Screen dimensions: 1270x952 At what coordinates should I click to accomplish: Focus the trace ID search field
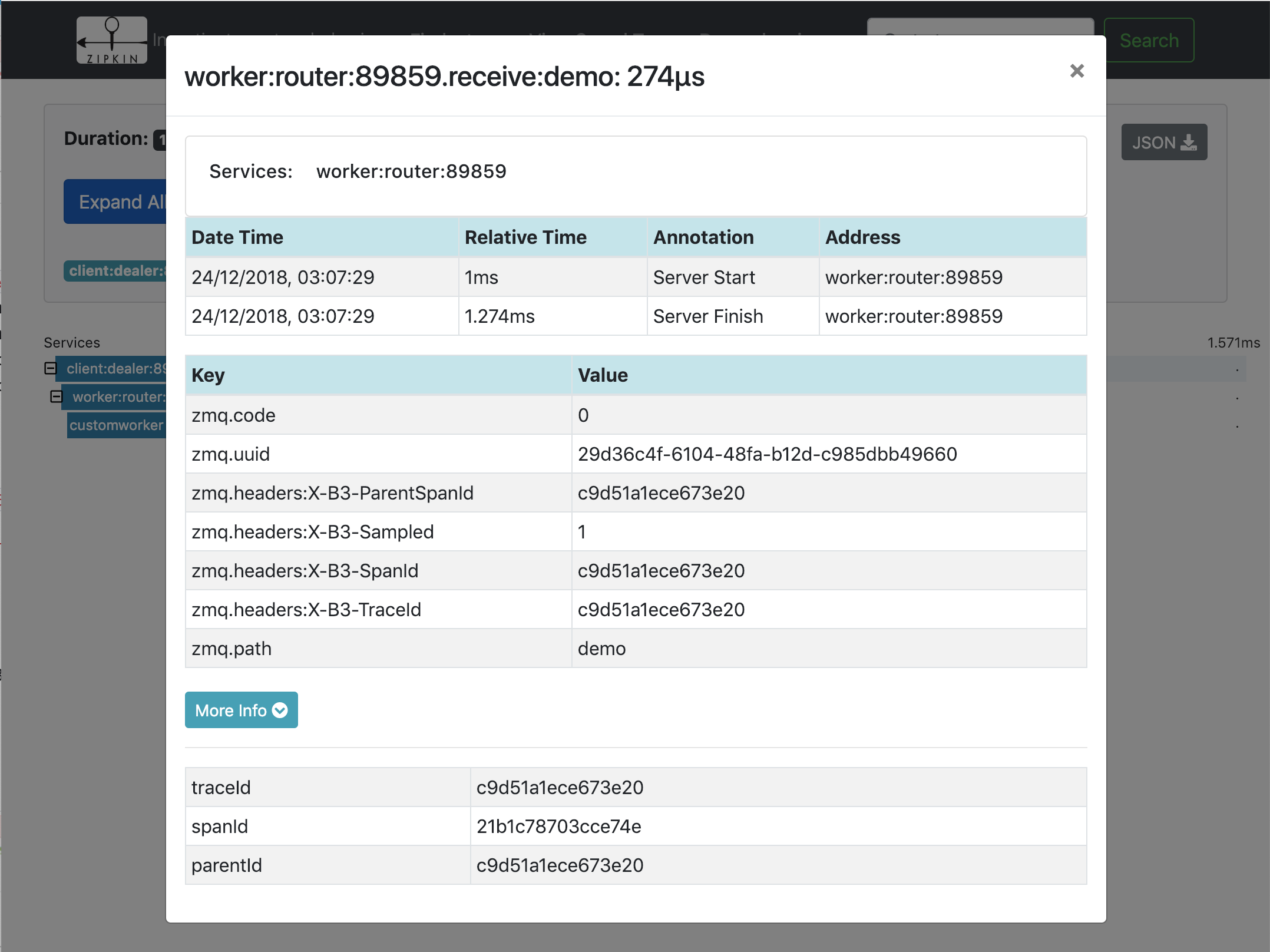(x=980, y=27)
